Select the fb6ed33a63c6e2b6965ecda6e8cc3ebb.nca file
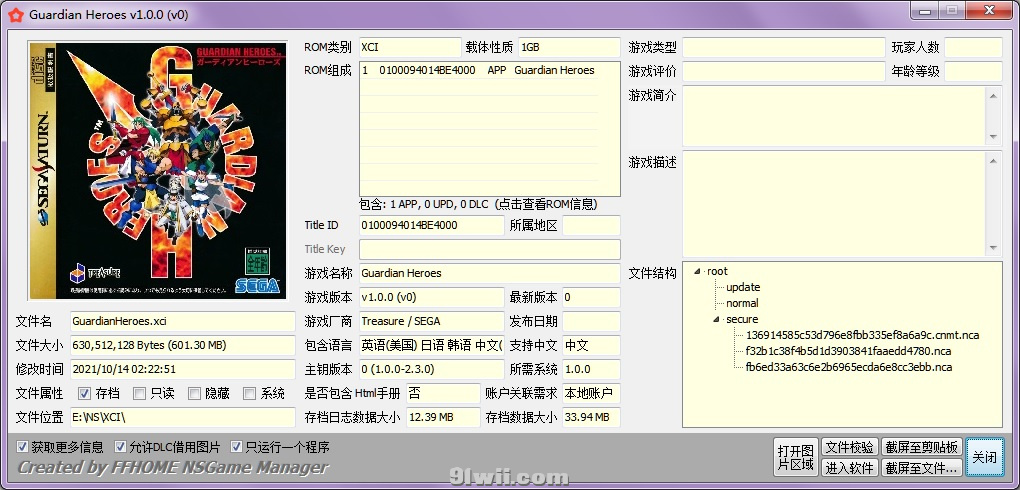The image size is (1020, 490). tap(848, 367)
